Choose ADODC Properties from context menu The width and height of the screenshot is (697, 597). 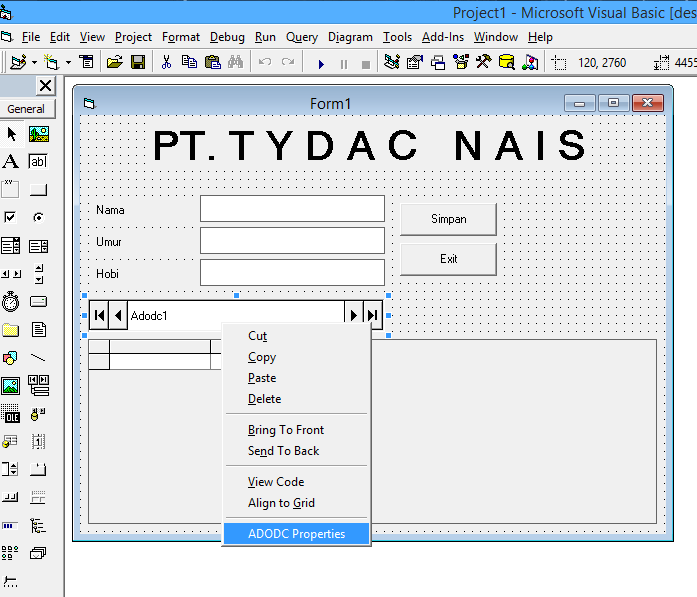[x=296, y=533]
